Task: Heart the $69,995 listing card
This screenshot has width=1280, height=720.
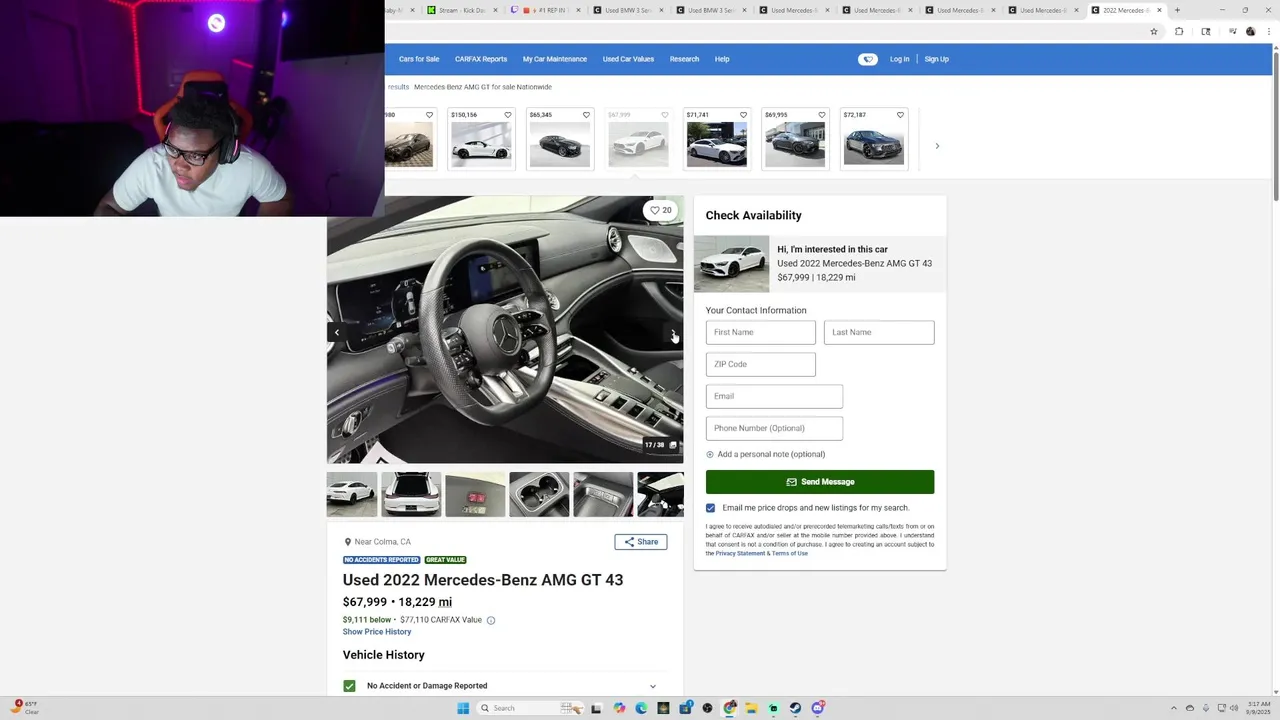Action: [x=822, y=115]
